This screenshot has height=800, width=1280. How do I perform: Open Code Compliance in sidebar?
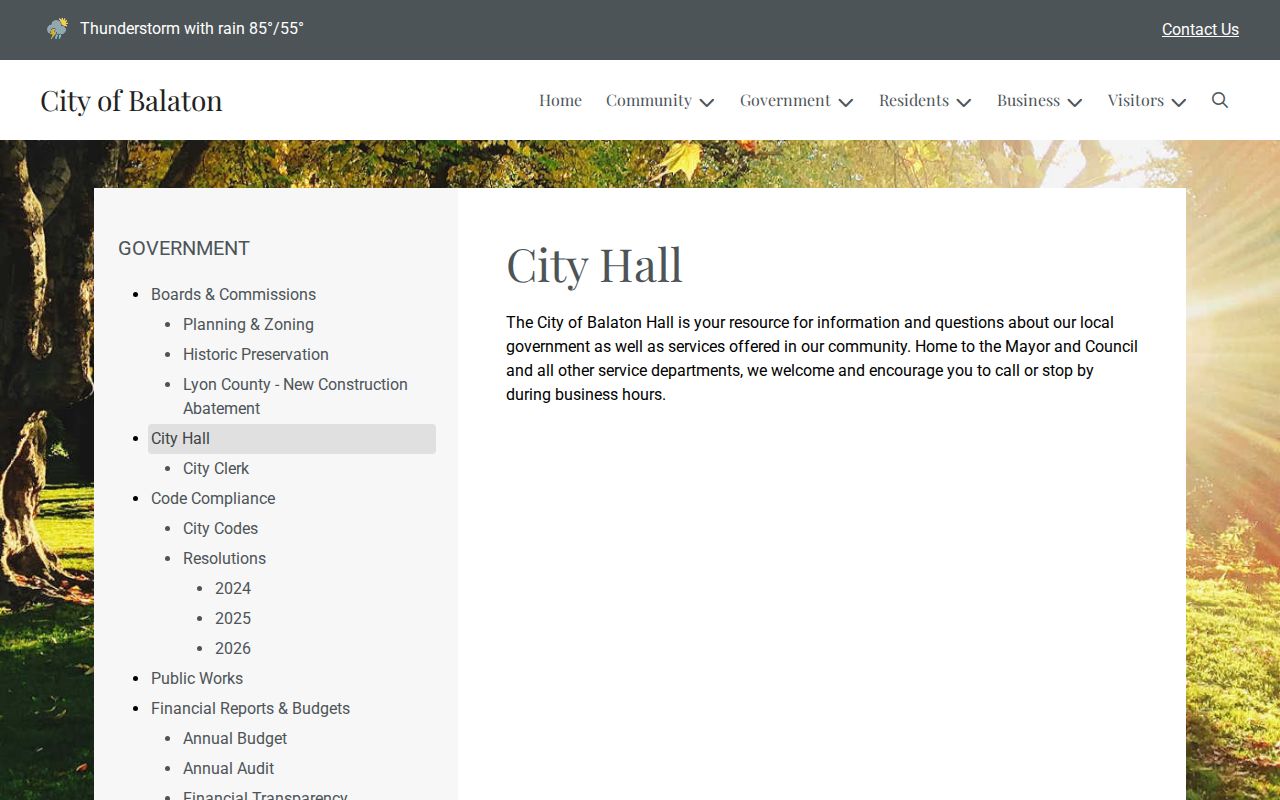coord(213,498)
